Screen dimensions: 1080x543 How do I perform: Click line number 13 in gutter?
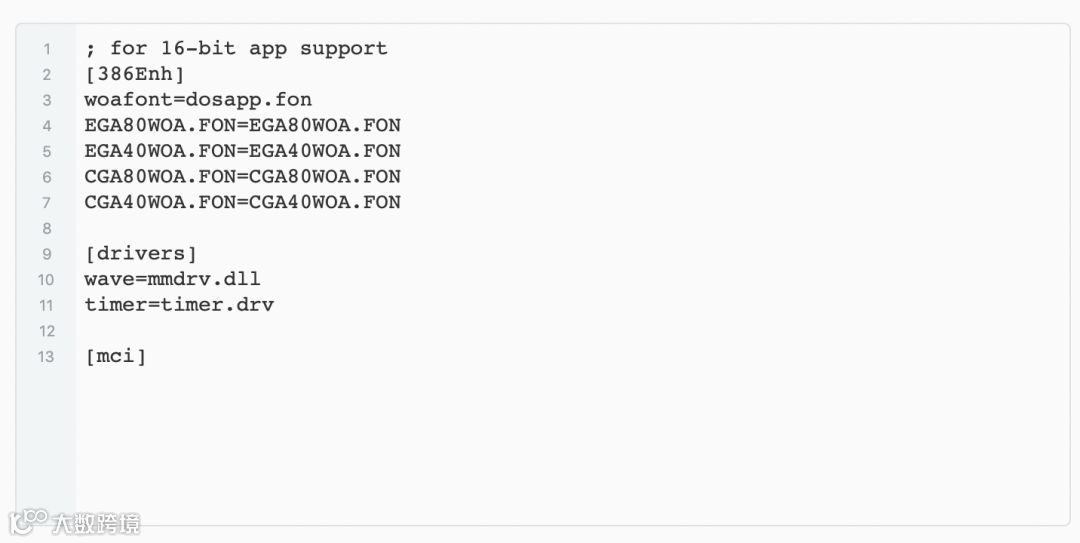point(46,357)
